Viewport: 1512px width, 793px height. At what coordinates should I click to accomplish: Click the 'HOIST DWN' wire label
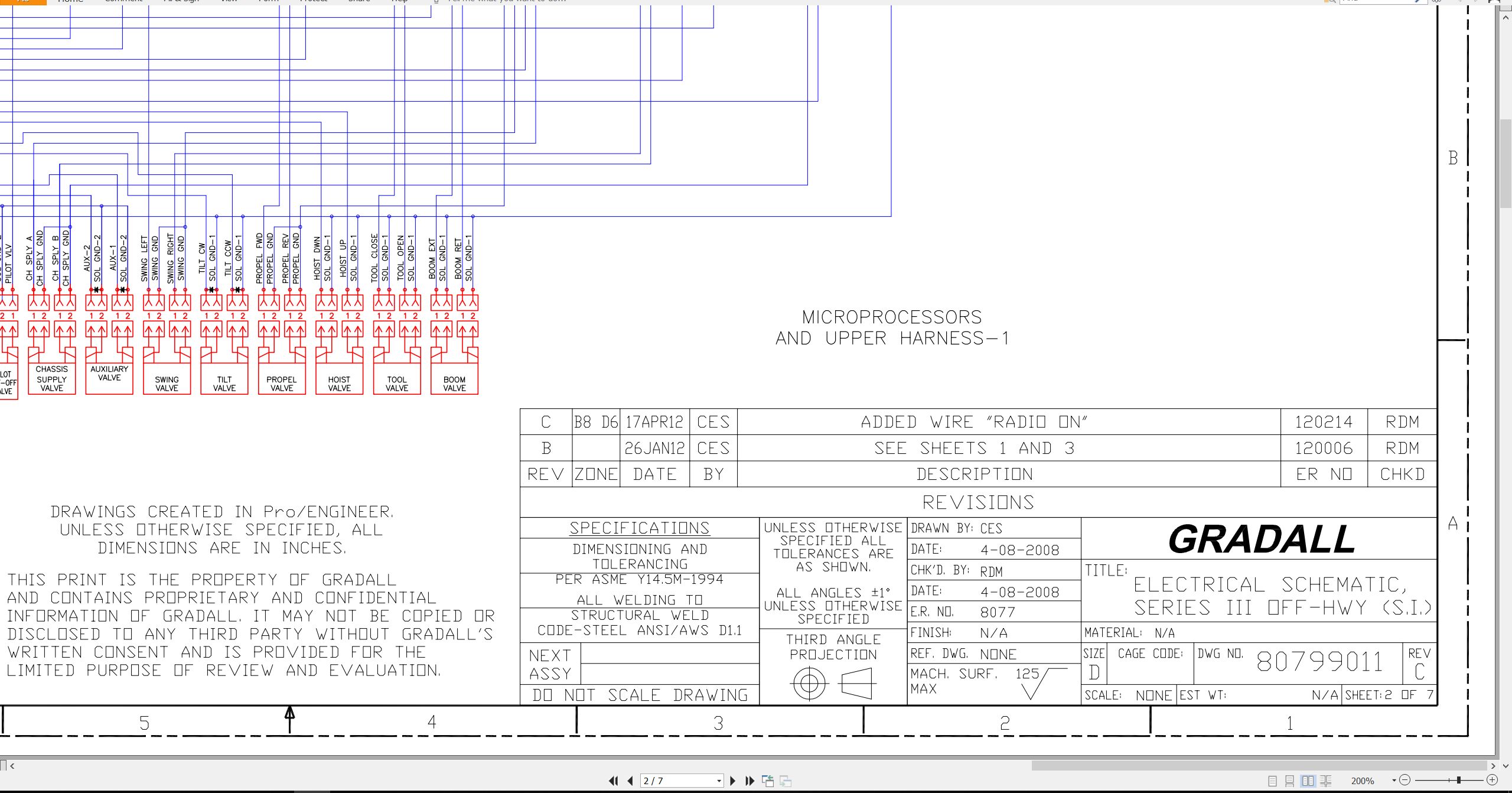tap(317, 259)
